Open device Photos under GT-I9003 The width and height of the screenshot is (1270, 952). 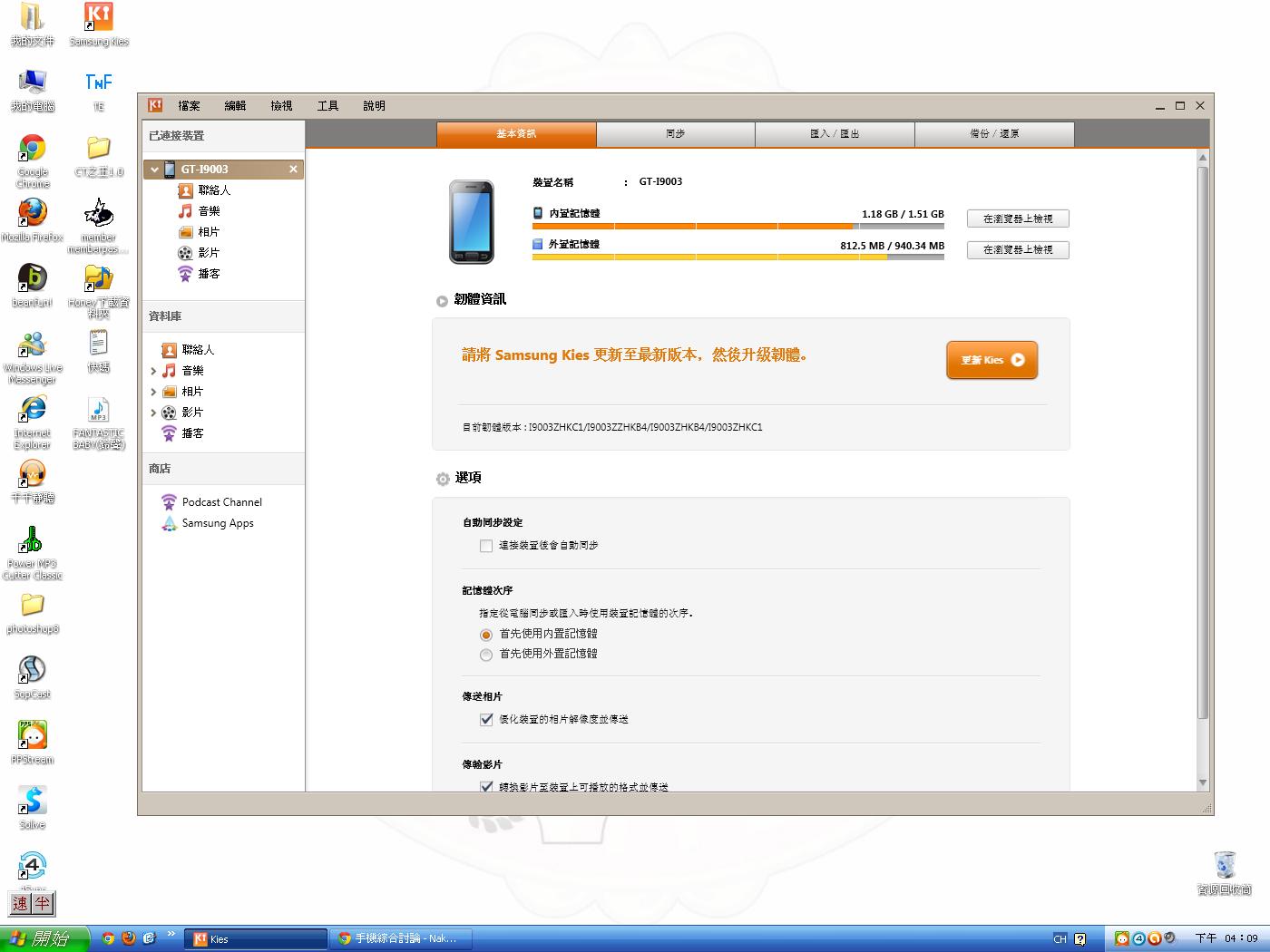(x=200, y=232)
